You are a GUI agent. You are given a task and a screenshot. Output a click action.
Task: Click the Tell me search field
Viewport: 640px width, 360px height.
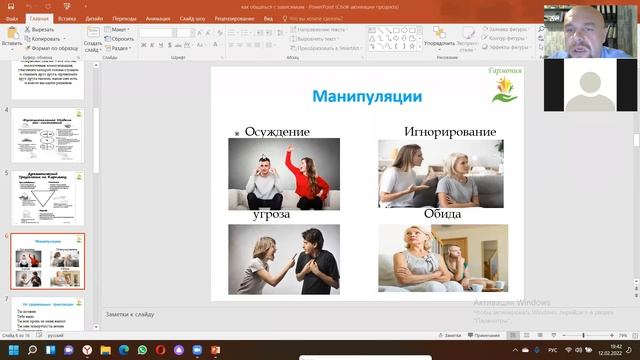pos(313,19)
